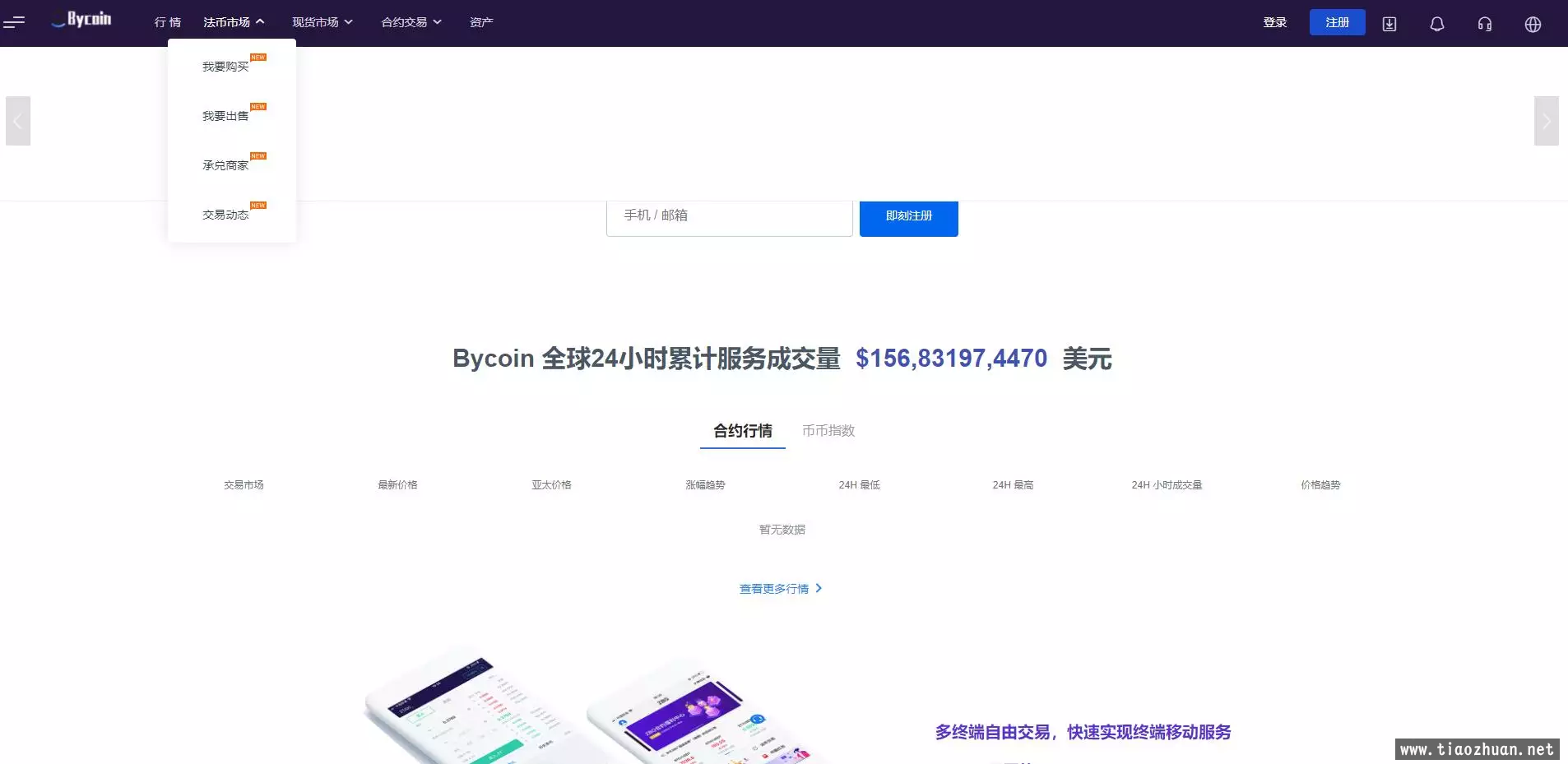
Task: Click the 登录 login link
Action: click(1275, 22)
